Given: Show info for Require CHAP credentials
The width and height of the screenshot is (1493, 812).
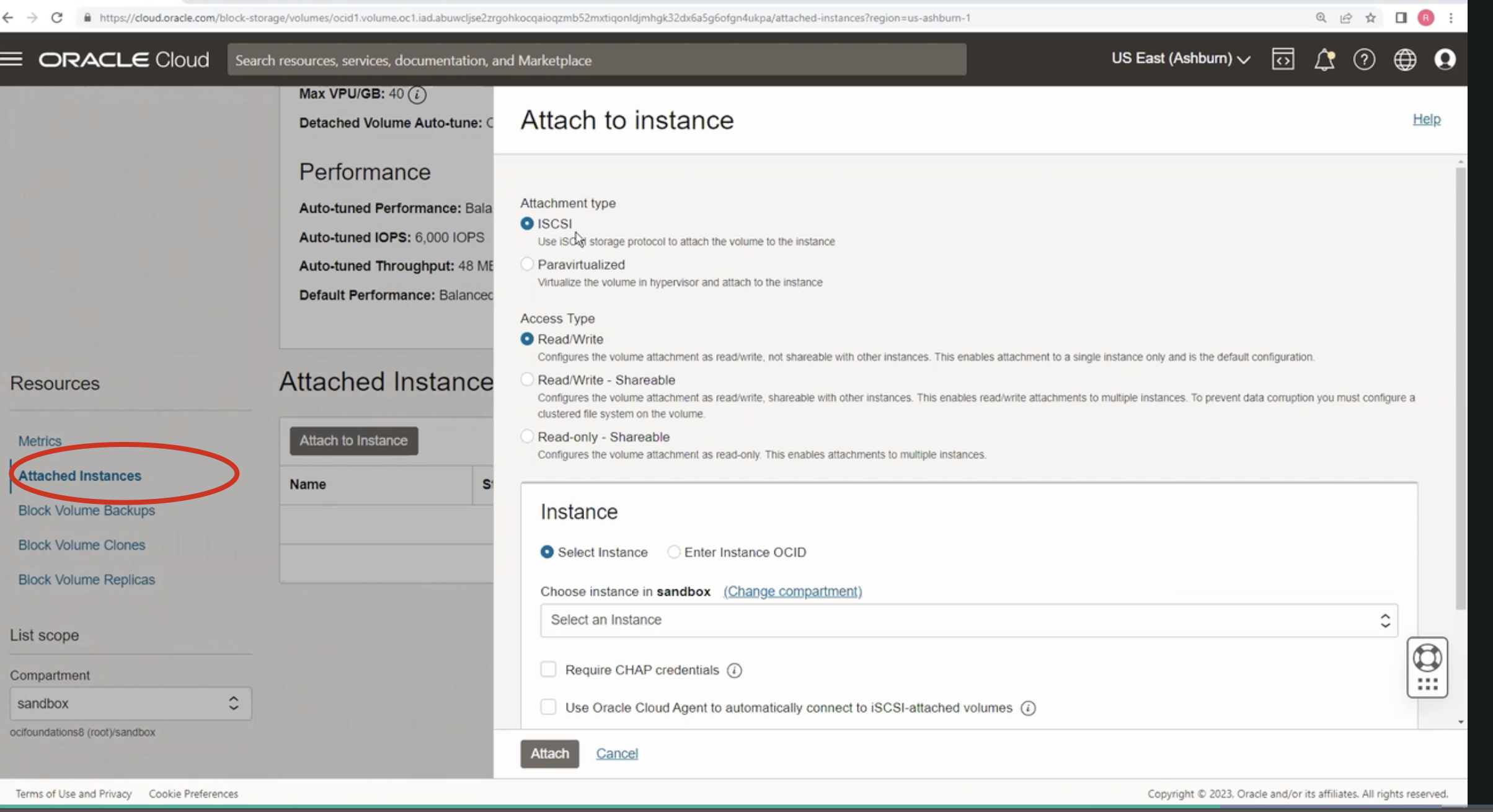Looking at the screenshot, I should (x=734, y=671).
